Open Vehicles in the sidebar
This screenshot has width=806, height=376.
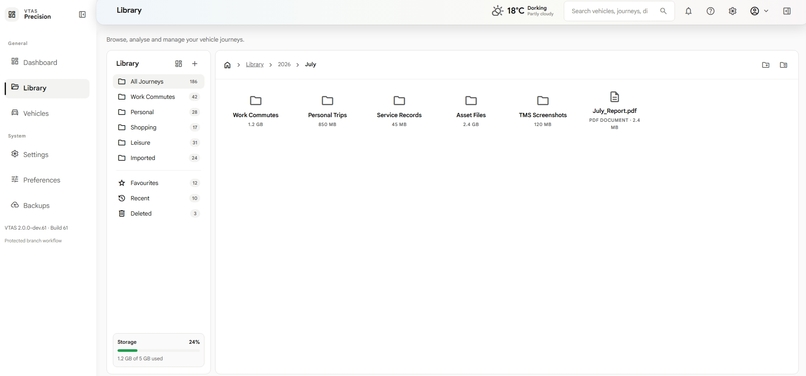pos(46,113)
